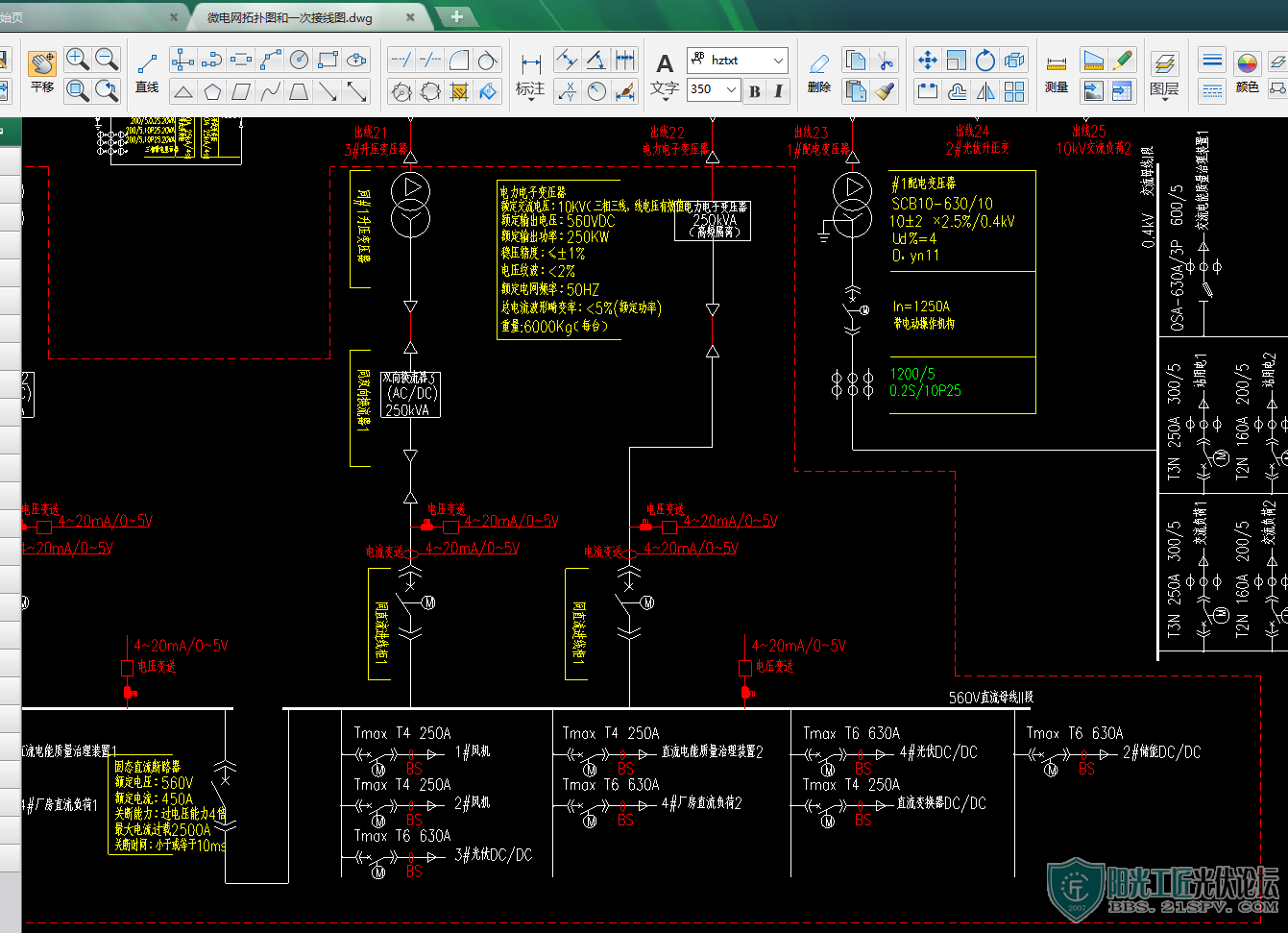Select the hatch fill tool

pos(459,91)
